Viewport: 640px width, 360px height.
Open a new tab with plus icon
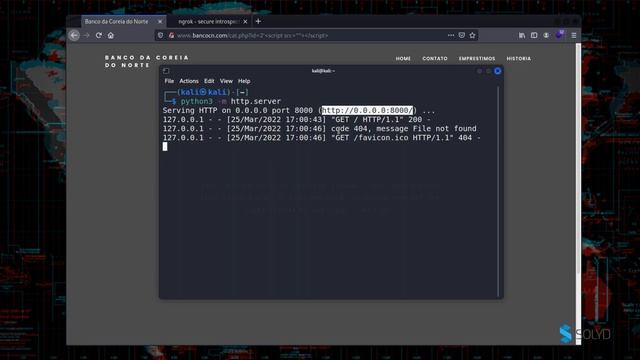click(x=258, y=22)
